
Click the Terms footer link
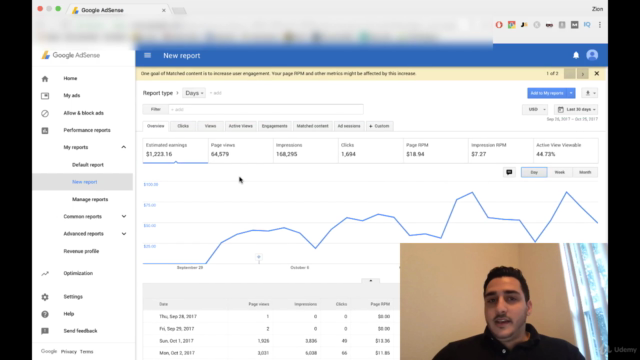click(x=87, y=352)
